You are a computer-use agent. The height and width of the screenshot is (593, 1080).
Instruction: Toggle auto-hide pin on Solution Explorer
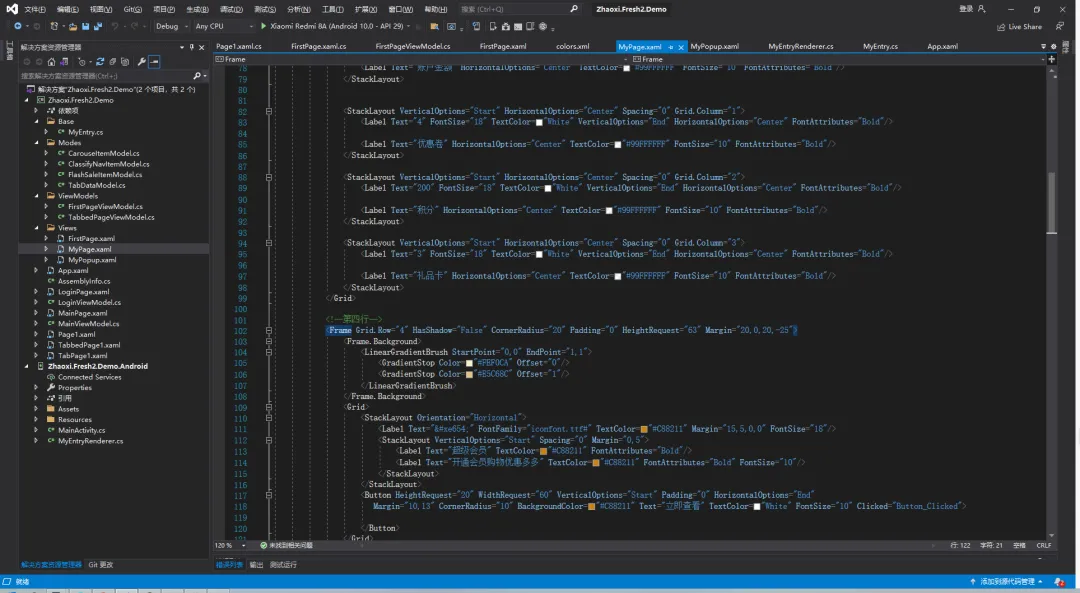pos(191,47)
